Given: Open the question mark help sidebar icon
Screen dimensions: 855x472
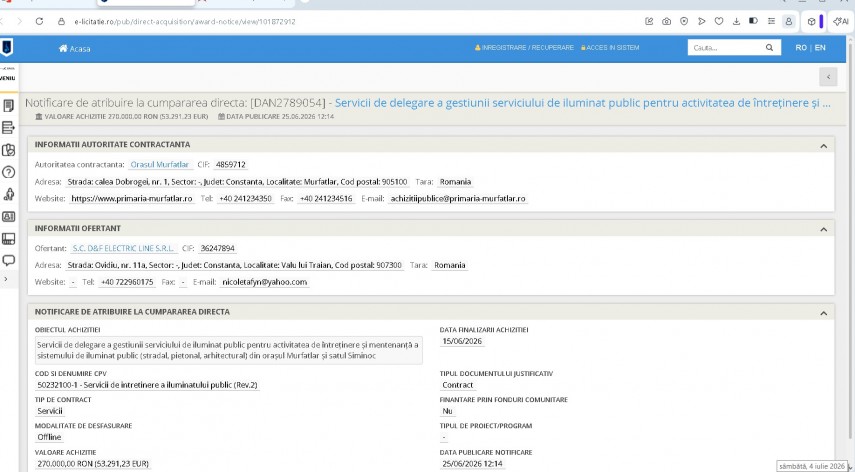Looking at the screenshot, I should click(x=8, y=172).
